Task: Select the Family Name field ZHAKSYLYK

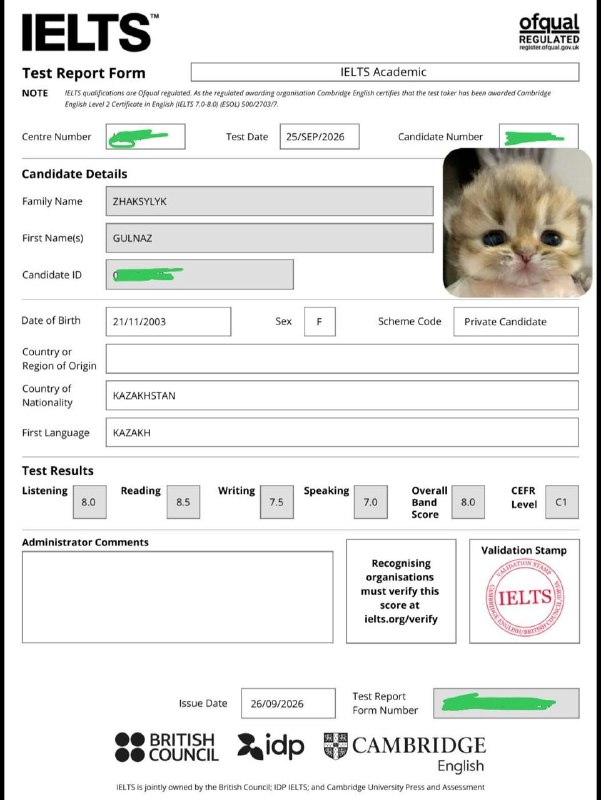Action: [269, 201]
